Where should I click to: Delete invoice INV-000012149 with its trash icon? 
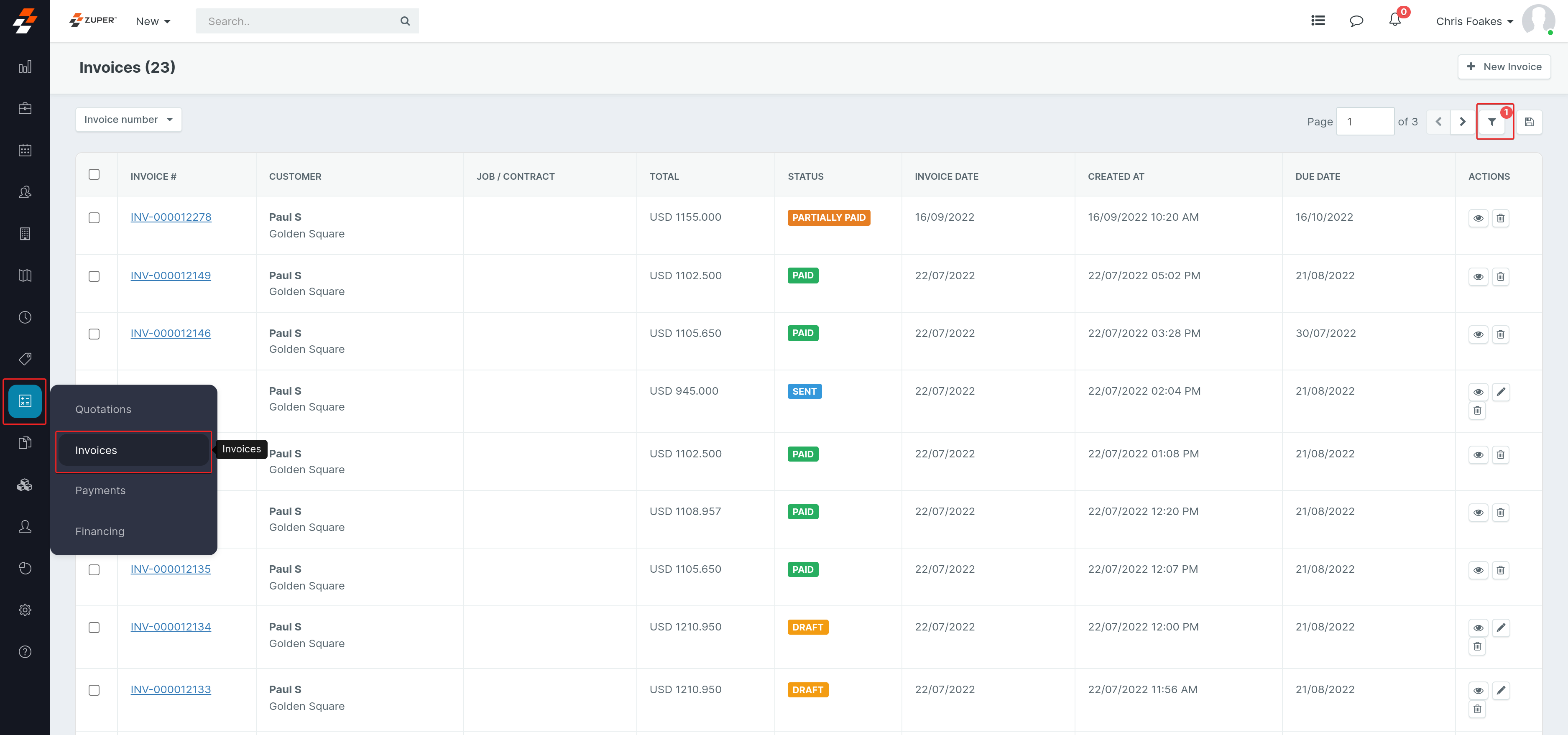pos(1500,277)
